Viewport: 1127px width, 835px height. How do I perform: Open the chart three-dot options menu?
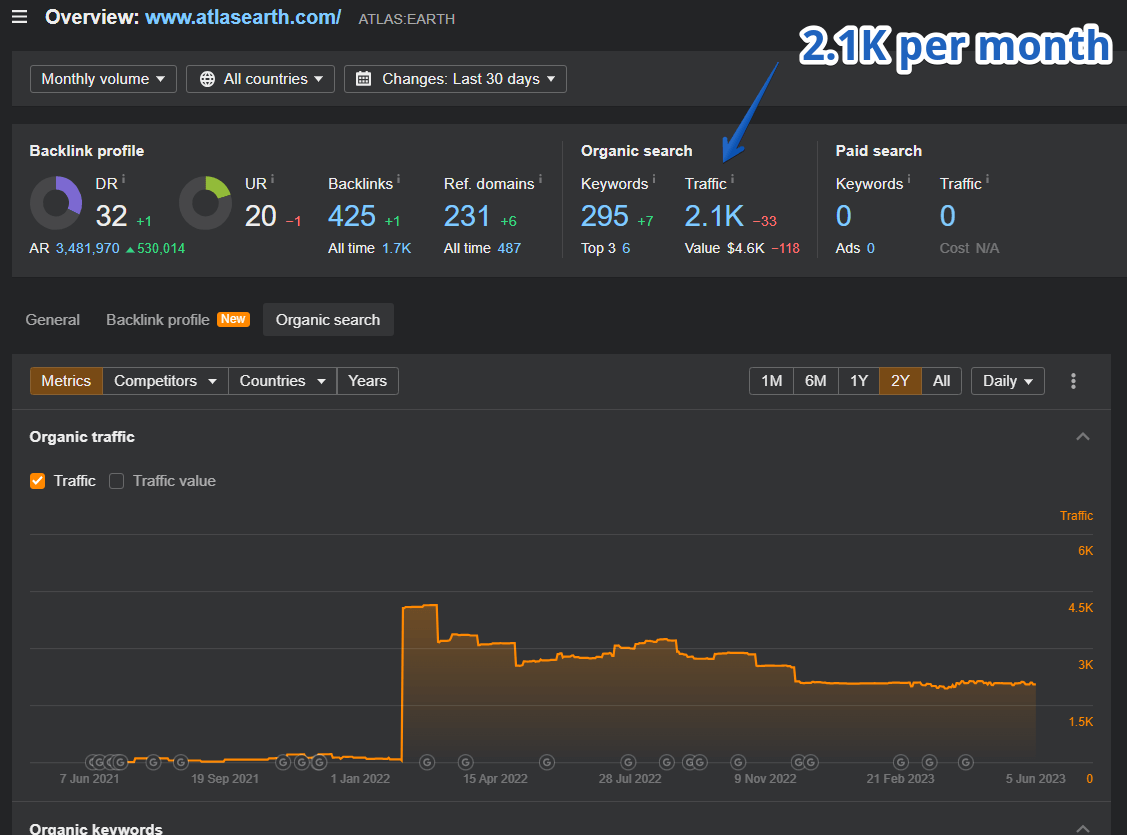(1073, 381)
